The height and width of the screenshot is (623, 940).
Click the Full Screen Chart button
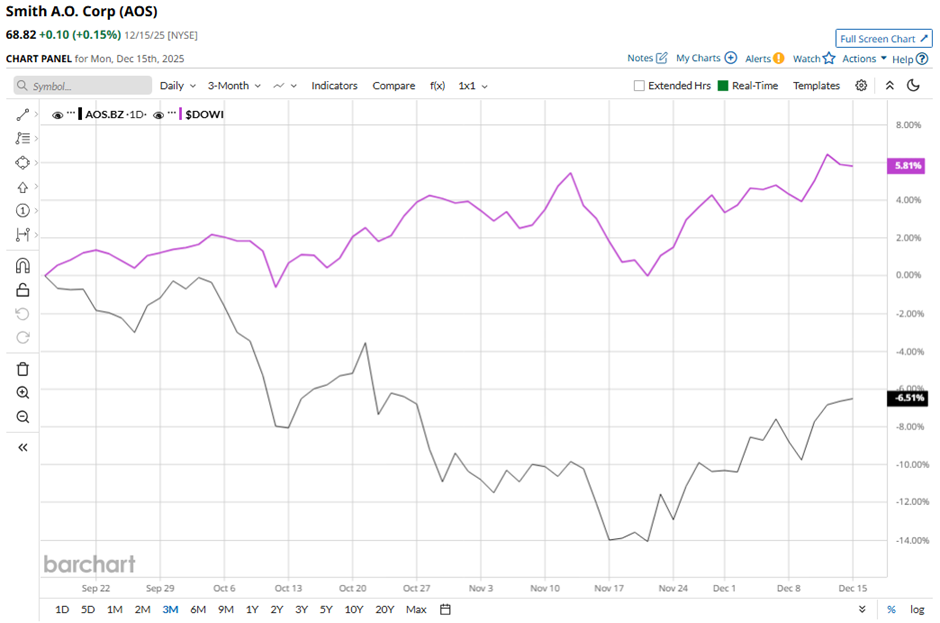[884, 38]
